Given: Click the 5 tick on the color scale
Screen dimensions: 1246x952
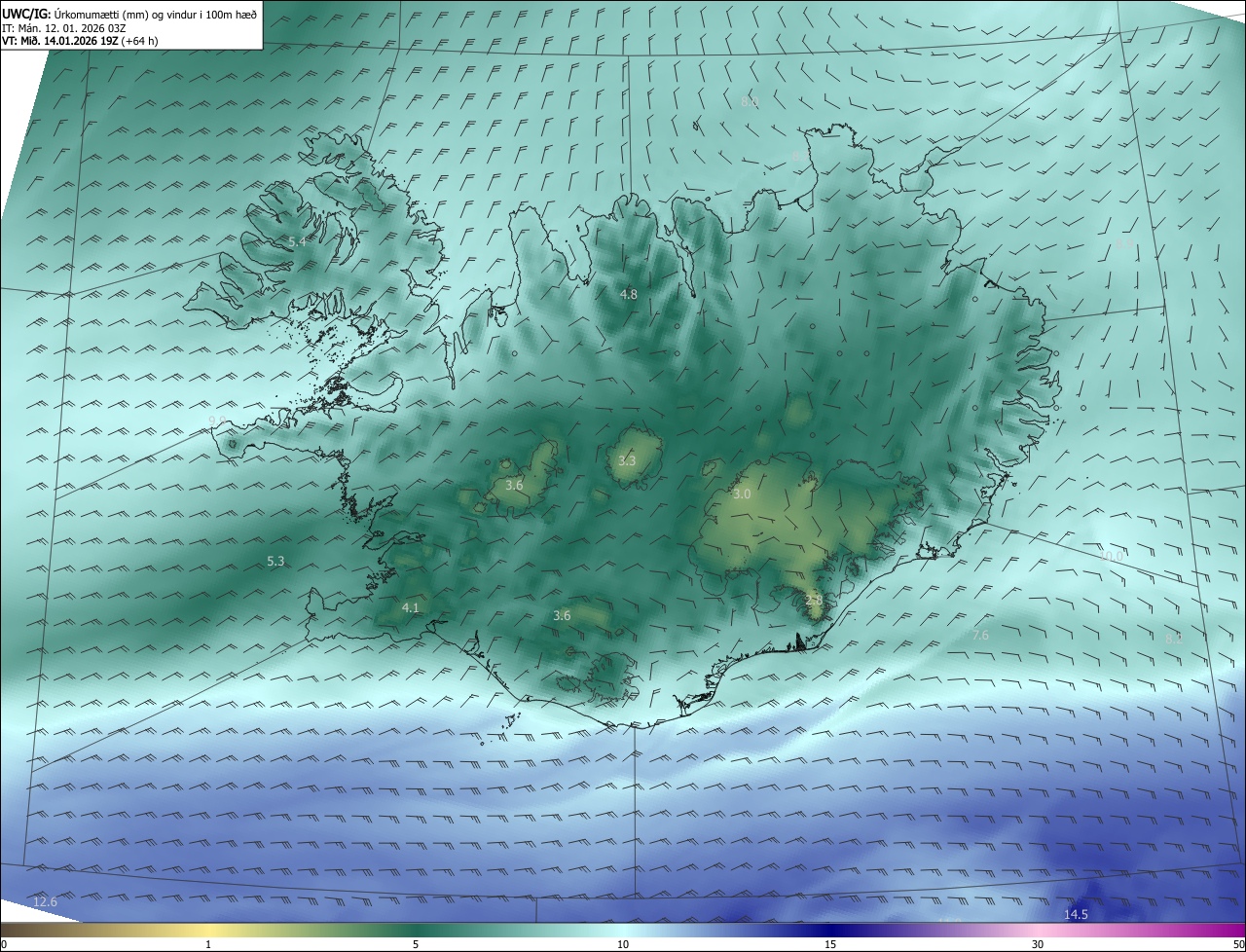Looking at the screenshot, I should click(416, 944).
